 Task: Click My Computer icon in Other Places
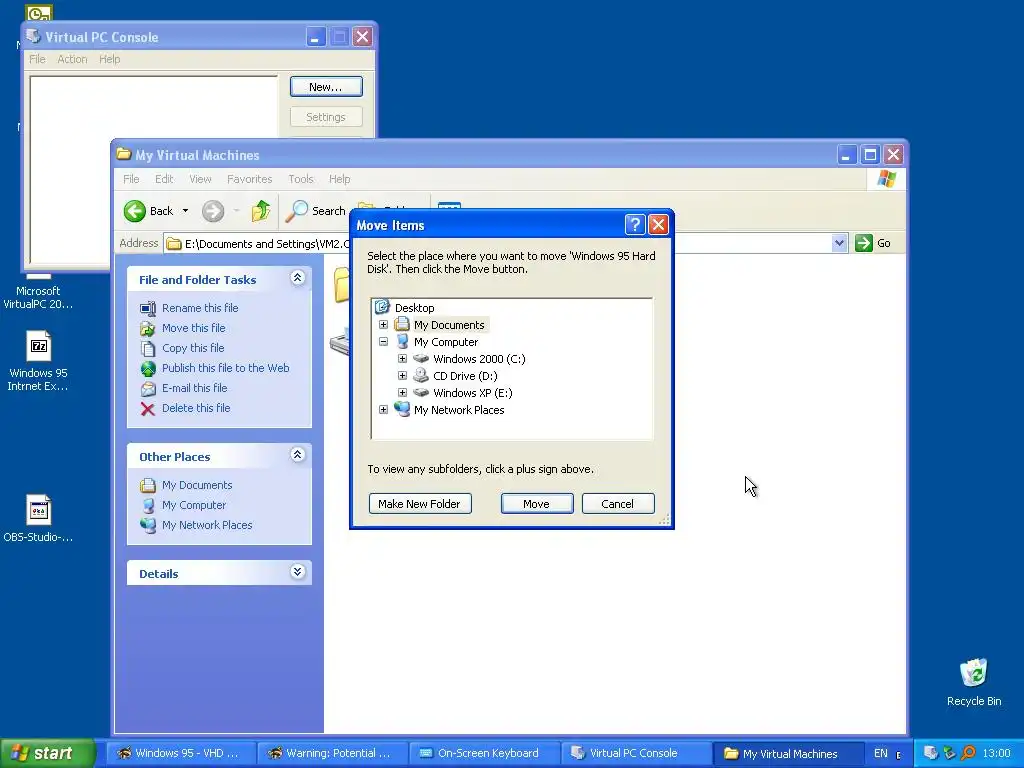tap(148, 505)
